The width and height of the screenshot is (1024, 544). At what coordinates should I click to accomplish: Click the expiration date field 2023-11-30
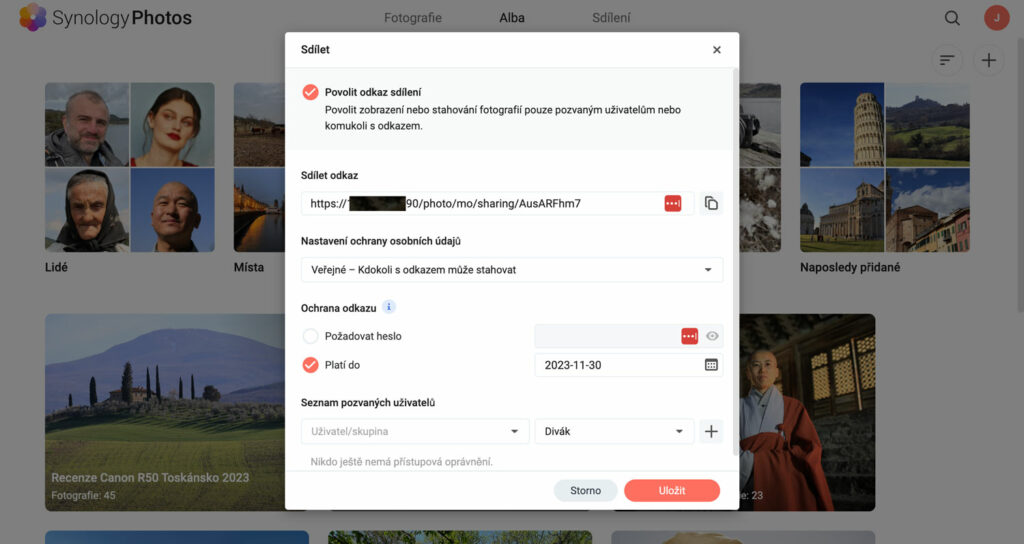[x=615, y=365]
